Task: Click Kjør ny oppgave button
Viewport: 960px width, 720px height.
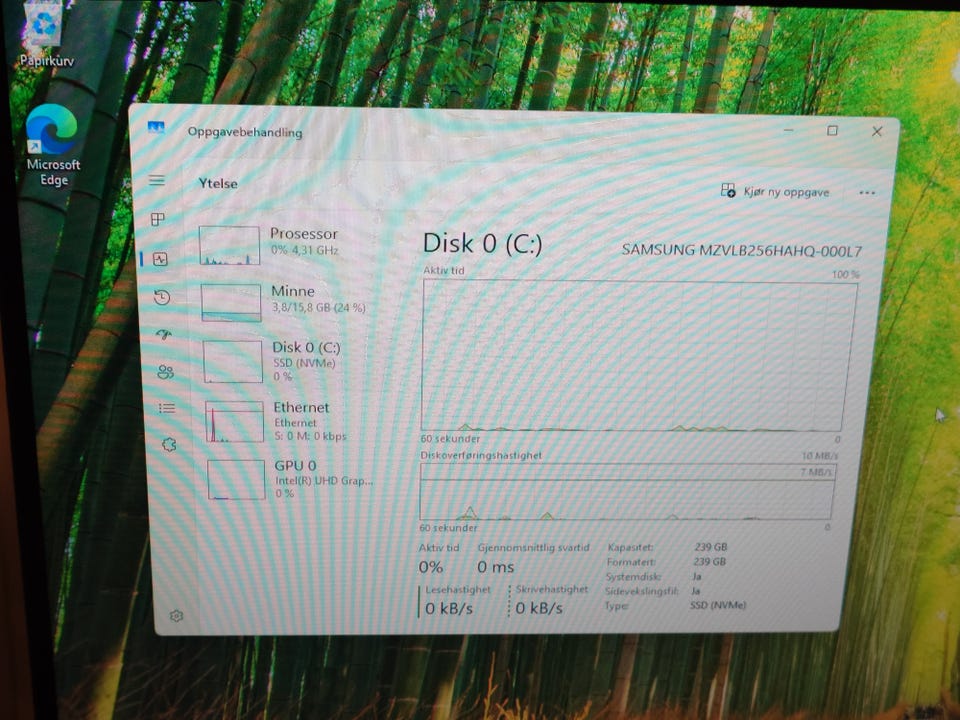Action: [x=775, y=192]
